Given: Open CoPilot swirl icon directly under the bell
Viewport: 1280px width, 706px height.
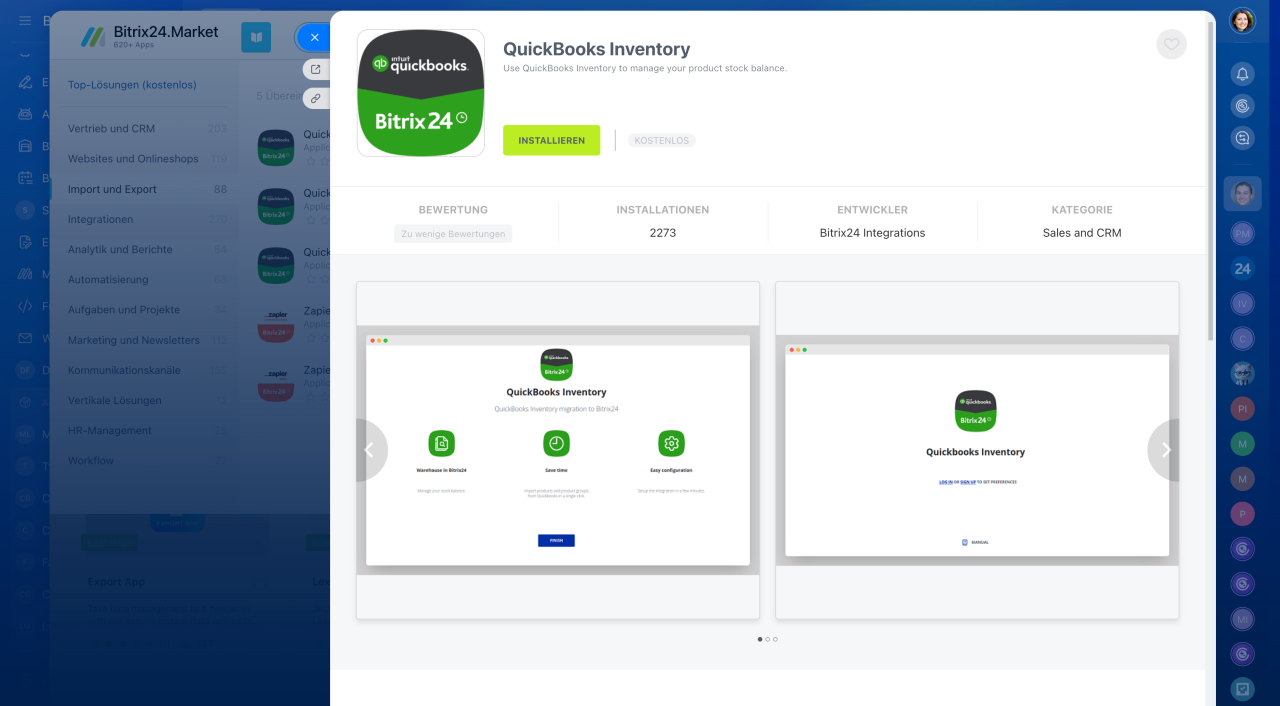Looking at the screenshot, I should [1242, 106].
